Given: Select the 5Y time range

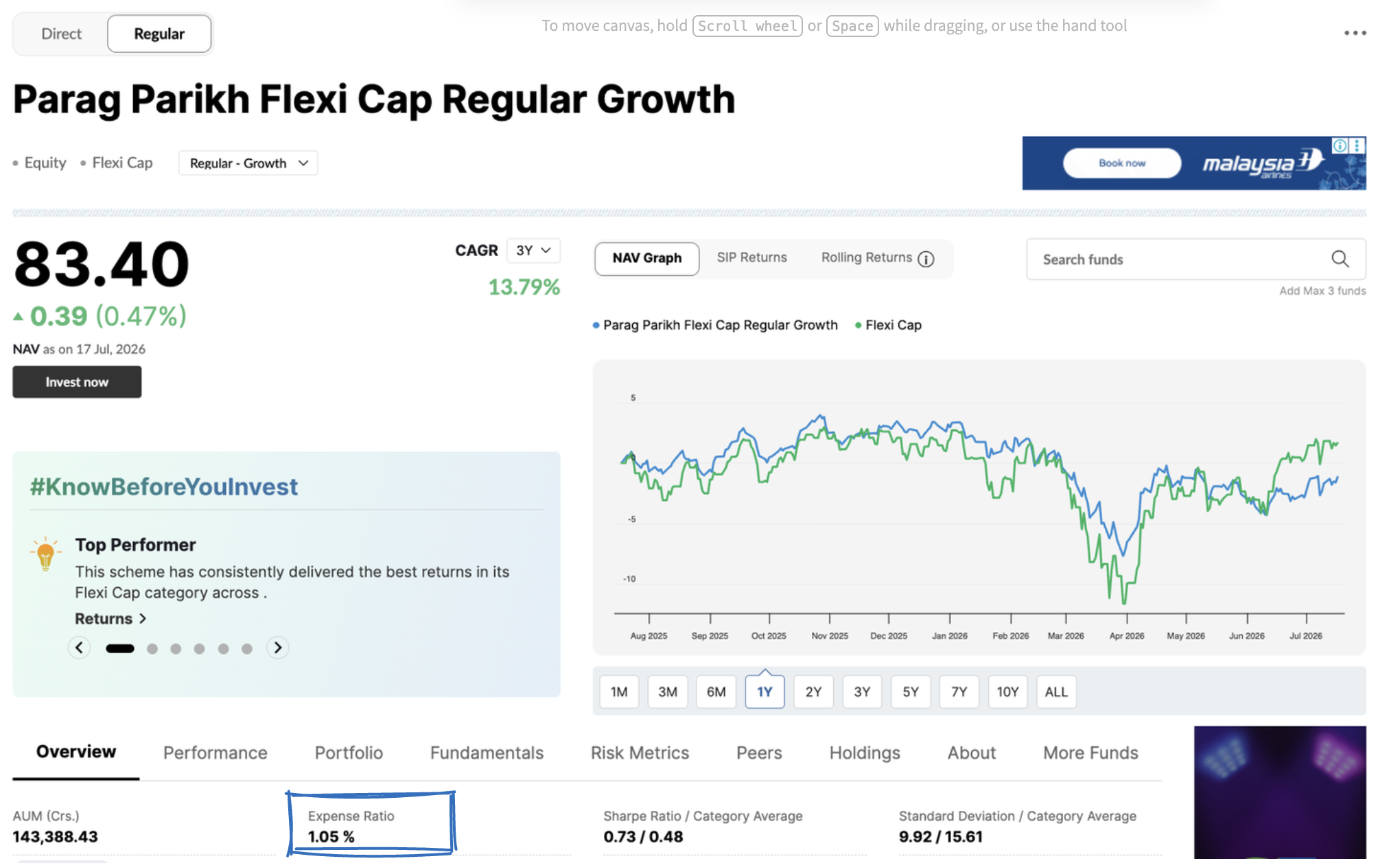Looking at the screenshot, I should 911,691.
